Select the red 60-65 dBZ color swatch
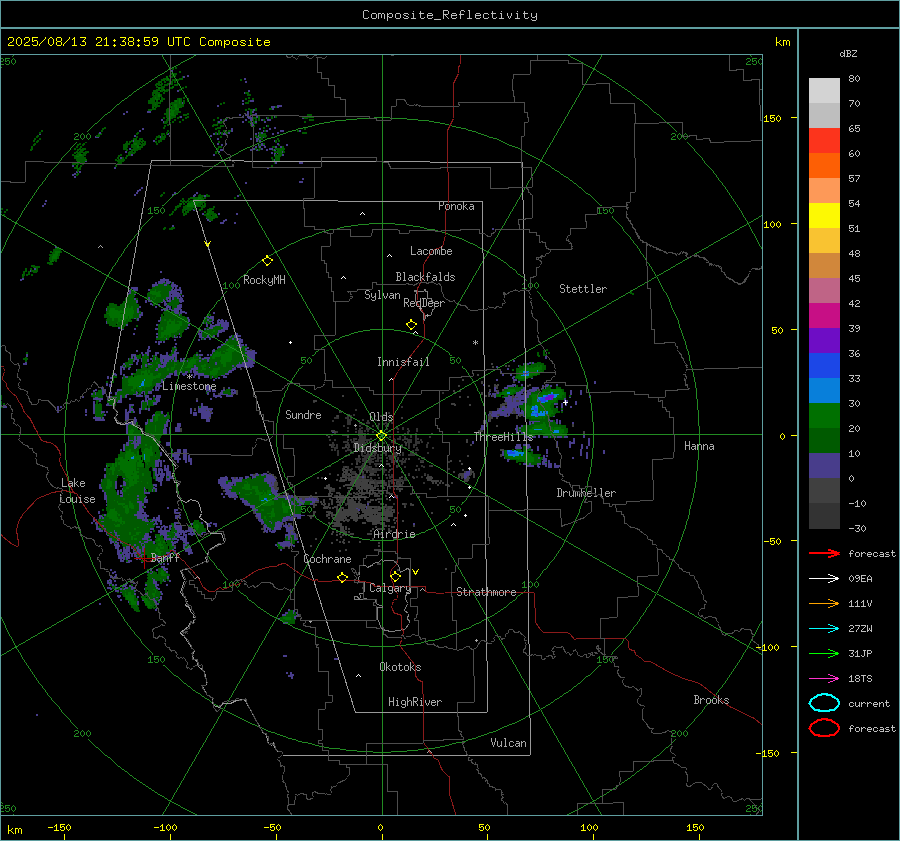 tap(824, 141)
